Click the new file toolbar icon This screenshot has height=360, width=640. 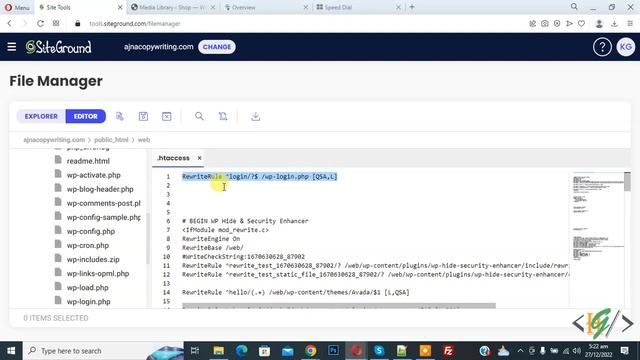click(120, 116)
